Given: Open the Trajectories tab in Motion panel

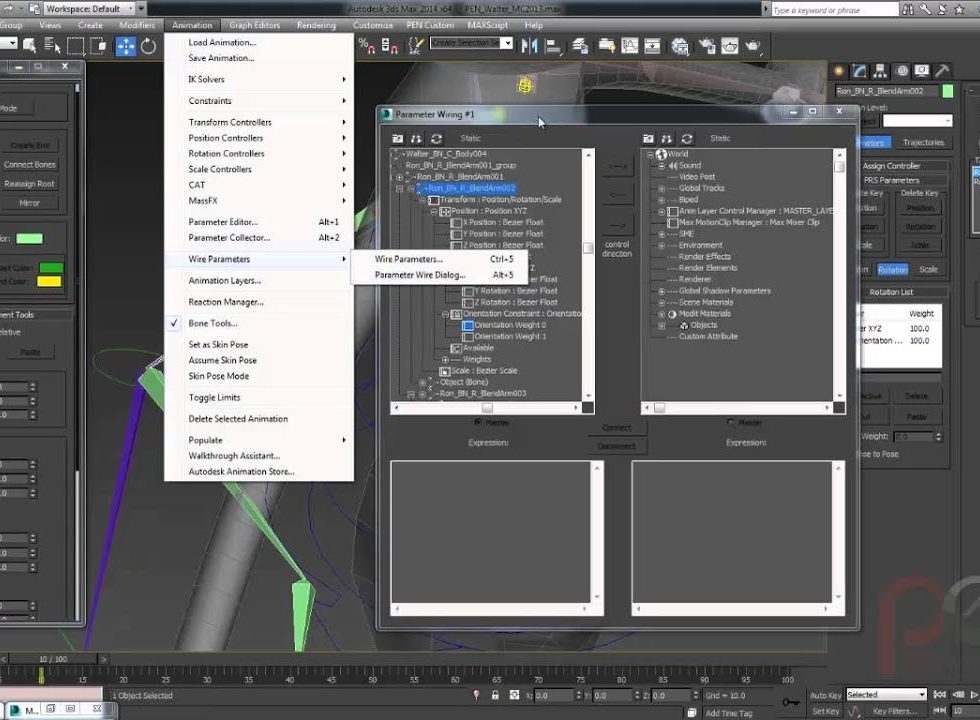Looking at the screenshot, I should tap(923, 142).
